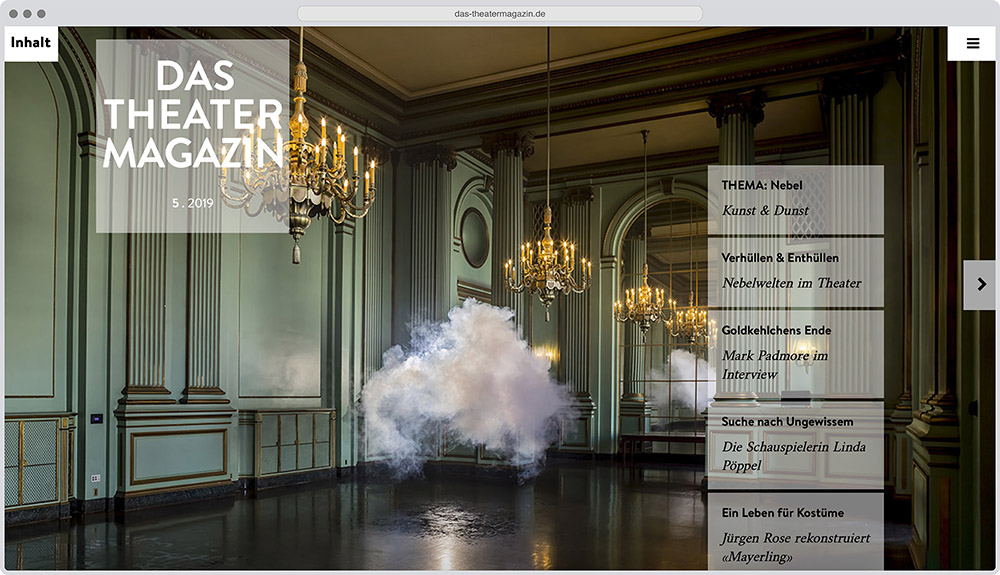1000x575 pixels.
Task: Open the THEMA: Nebel article
Action: point(762,185)
